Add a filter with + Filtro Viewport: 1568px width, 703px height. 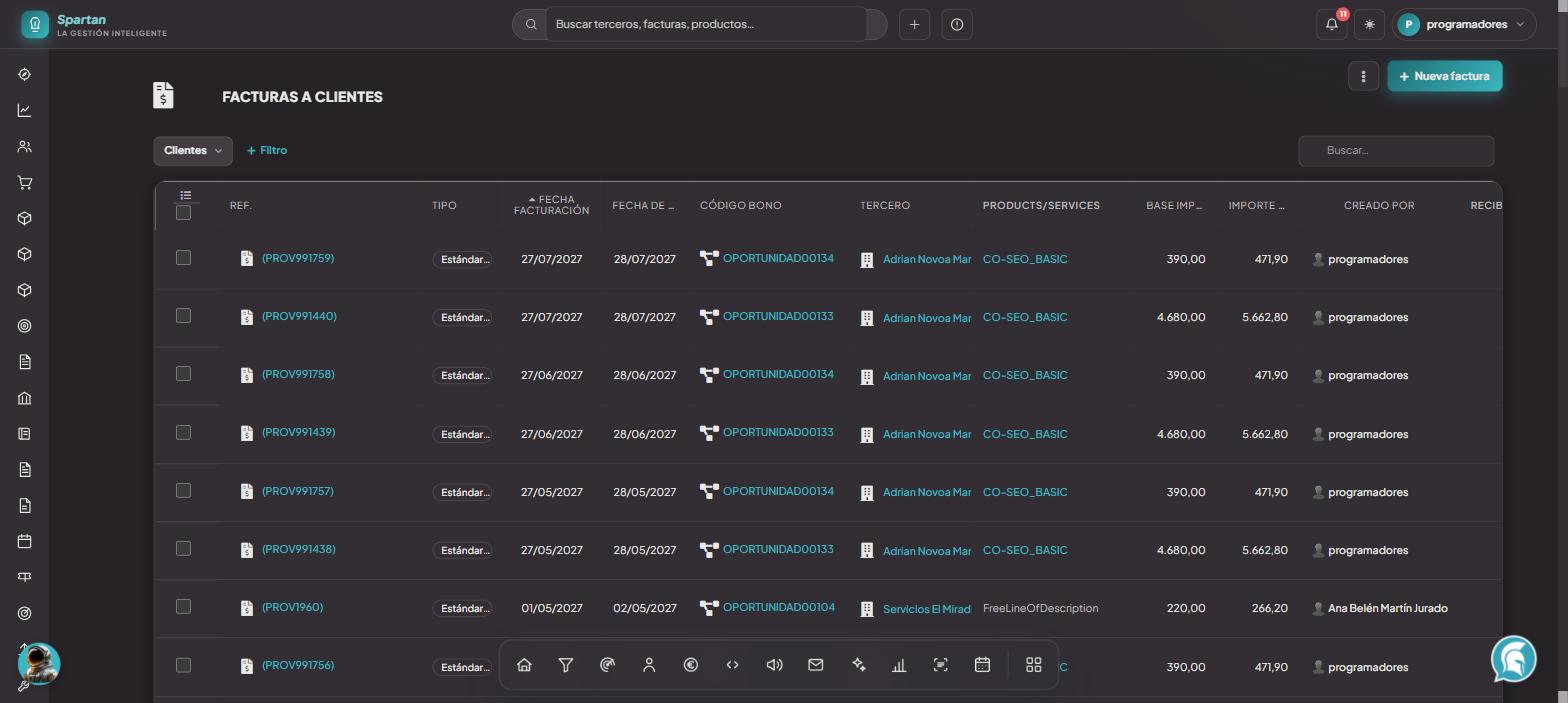[x=267, y=151]
